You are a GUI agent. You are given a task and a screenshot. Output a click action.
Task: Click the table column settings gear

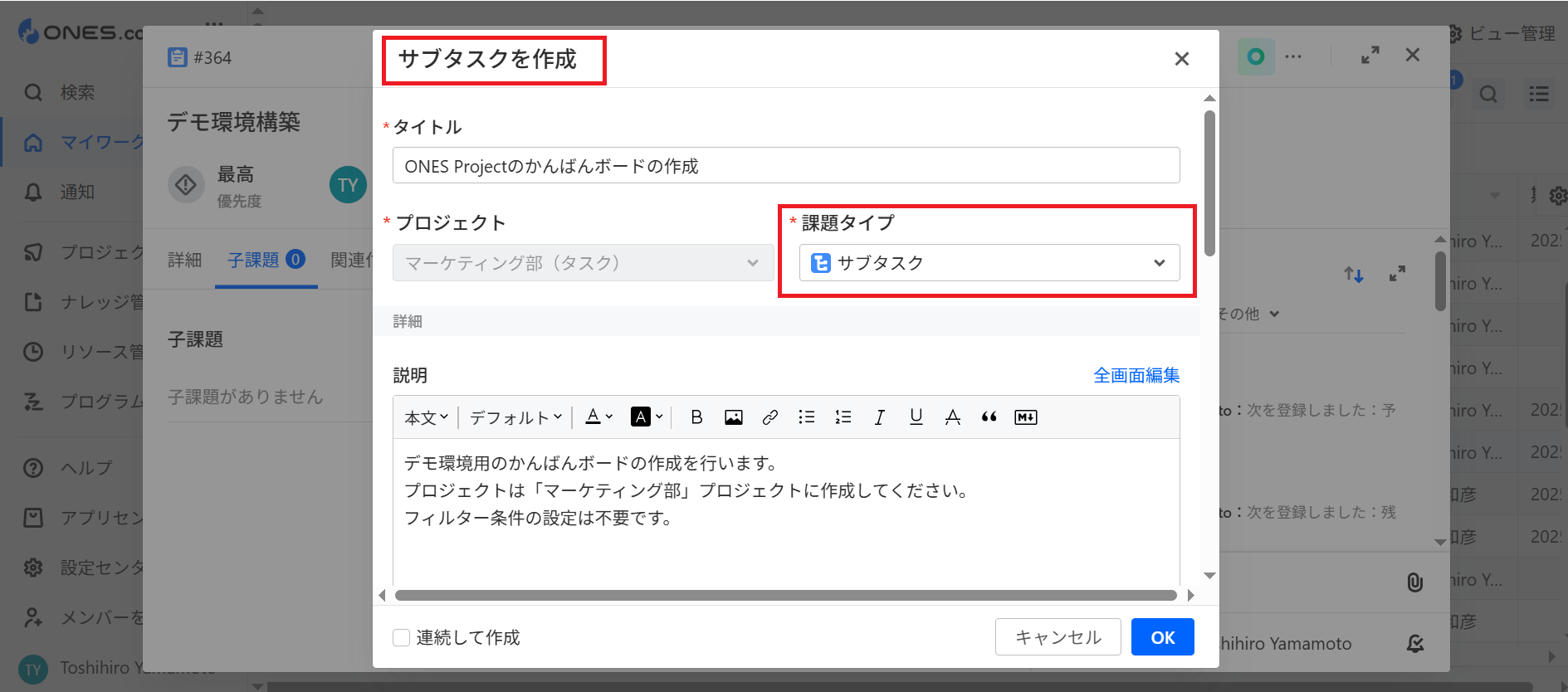[x=1558, y=195]
